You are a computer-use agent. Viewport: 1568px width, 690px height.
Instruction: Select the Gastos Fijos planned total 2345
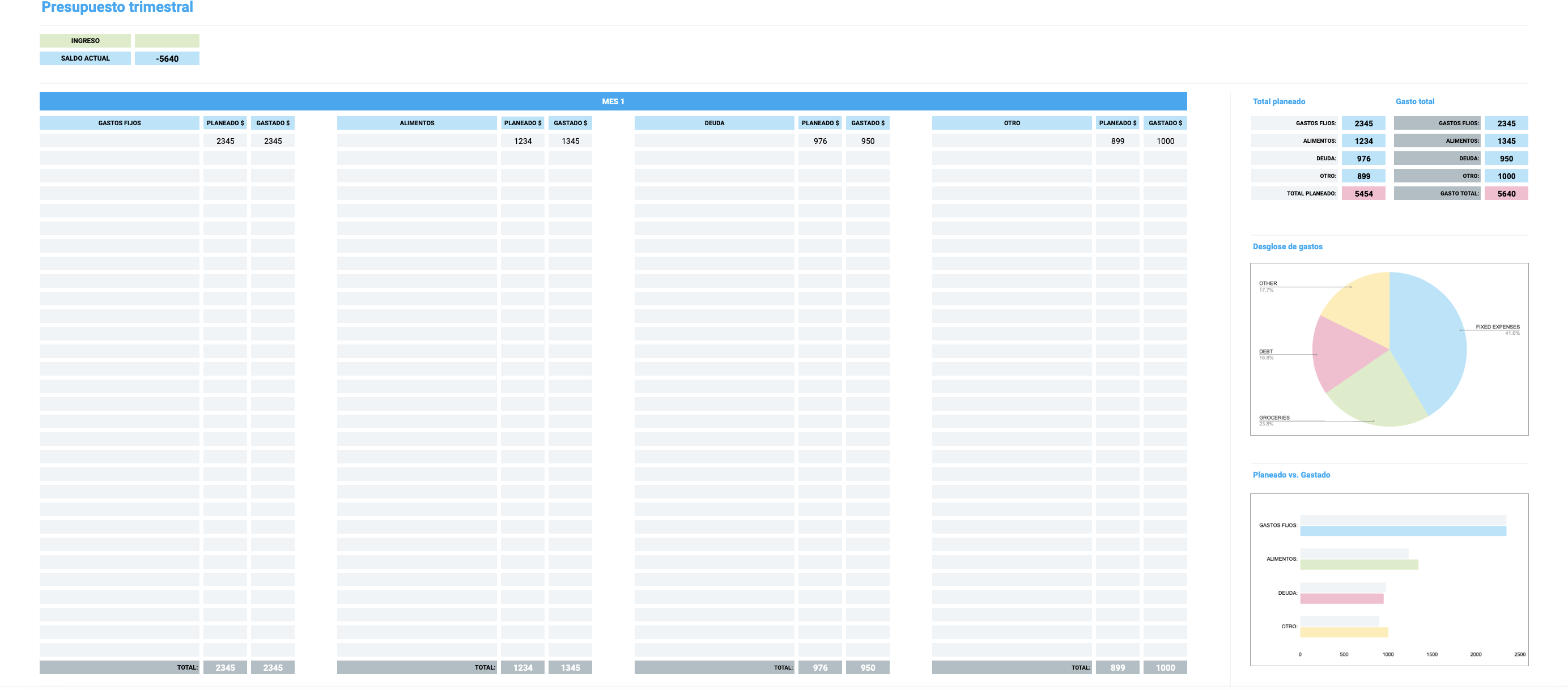(x=225, y=667)
